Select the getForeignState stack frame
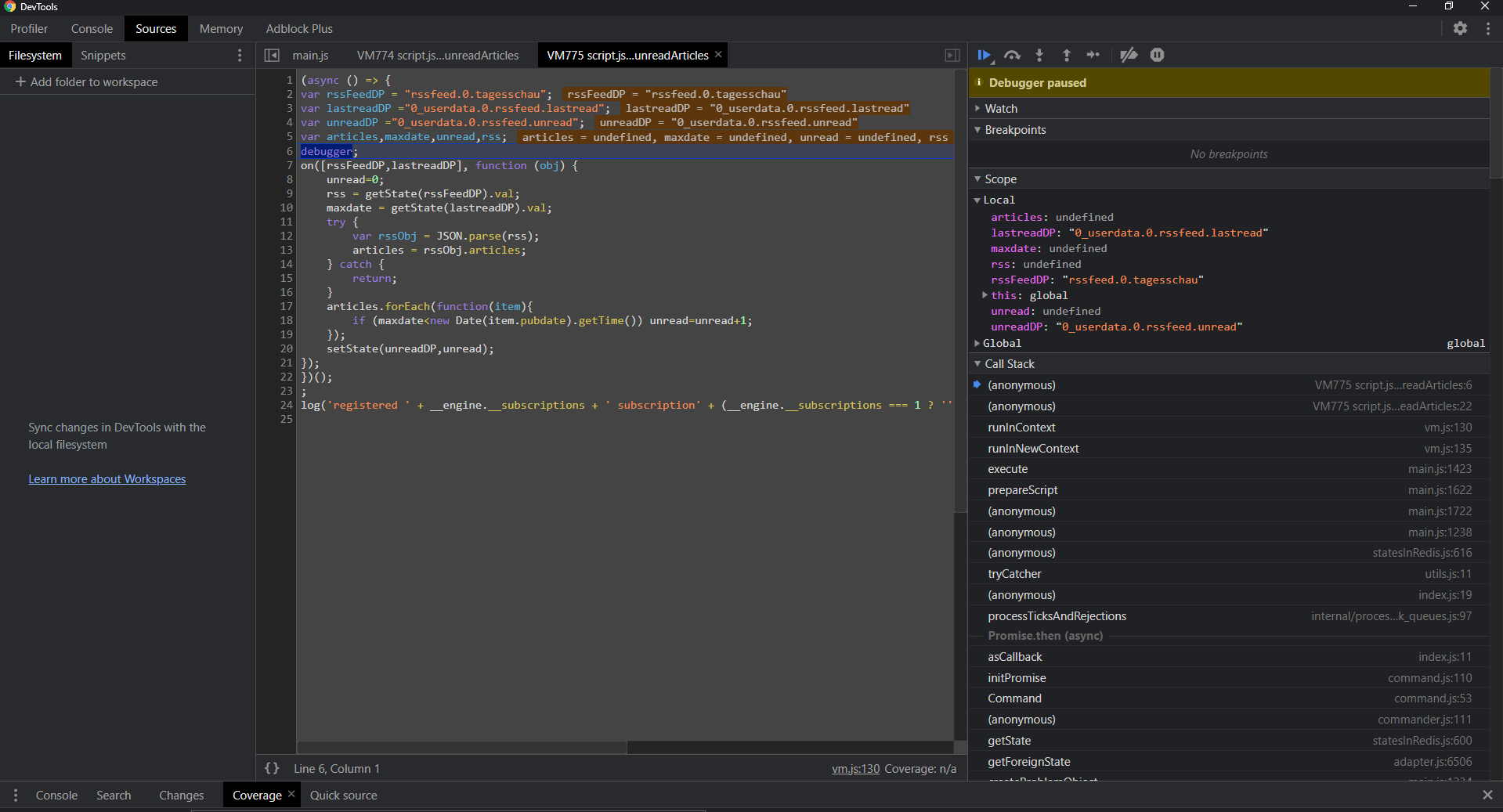 1229,762
